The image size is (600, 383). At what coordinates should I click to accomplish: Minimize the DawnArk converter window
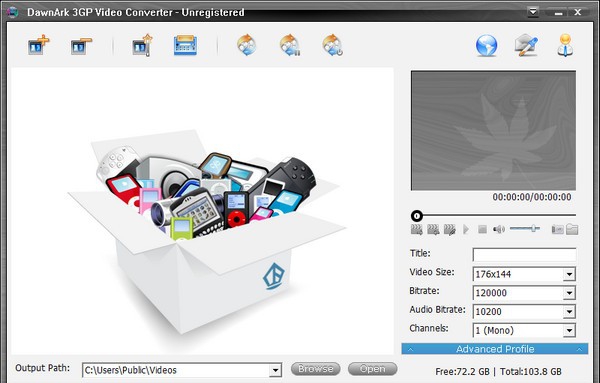pyautogui.click(x=558, y=12)
